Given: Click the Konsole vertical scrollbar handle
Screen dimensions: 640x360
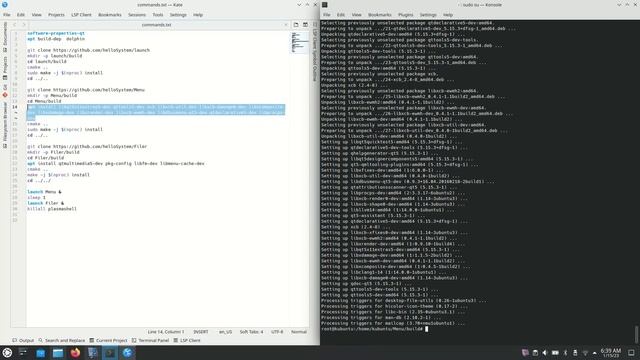Looking at the screenshot, I should (x=637, y=335).
